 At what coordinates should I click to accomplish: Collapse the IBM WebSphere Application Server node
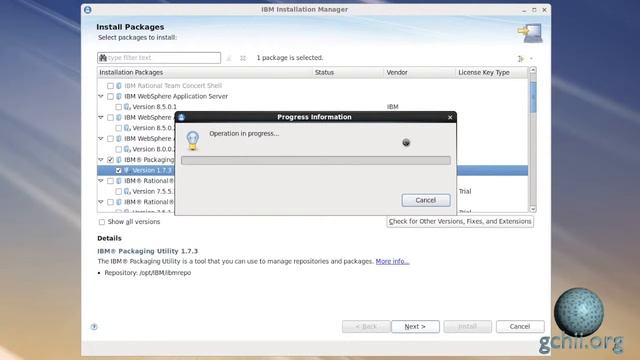coord(101,96)
